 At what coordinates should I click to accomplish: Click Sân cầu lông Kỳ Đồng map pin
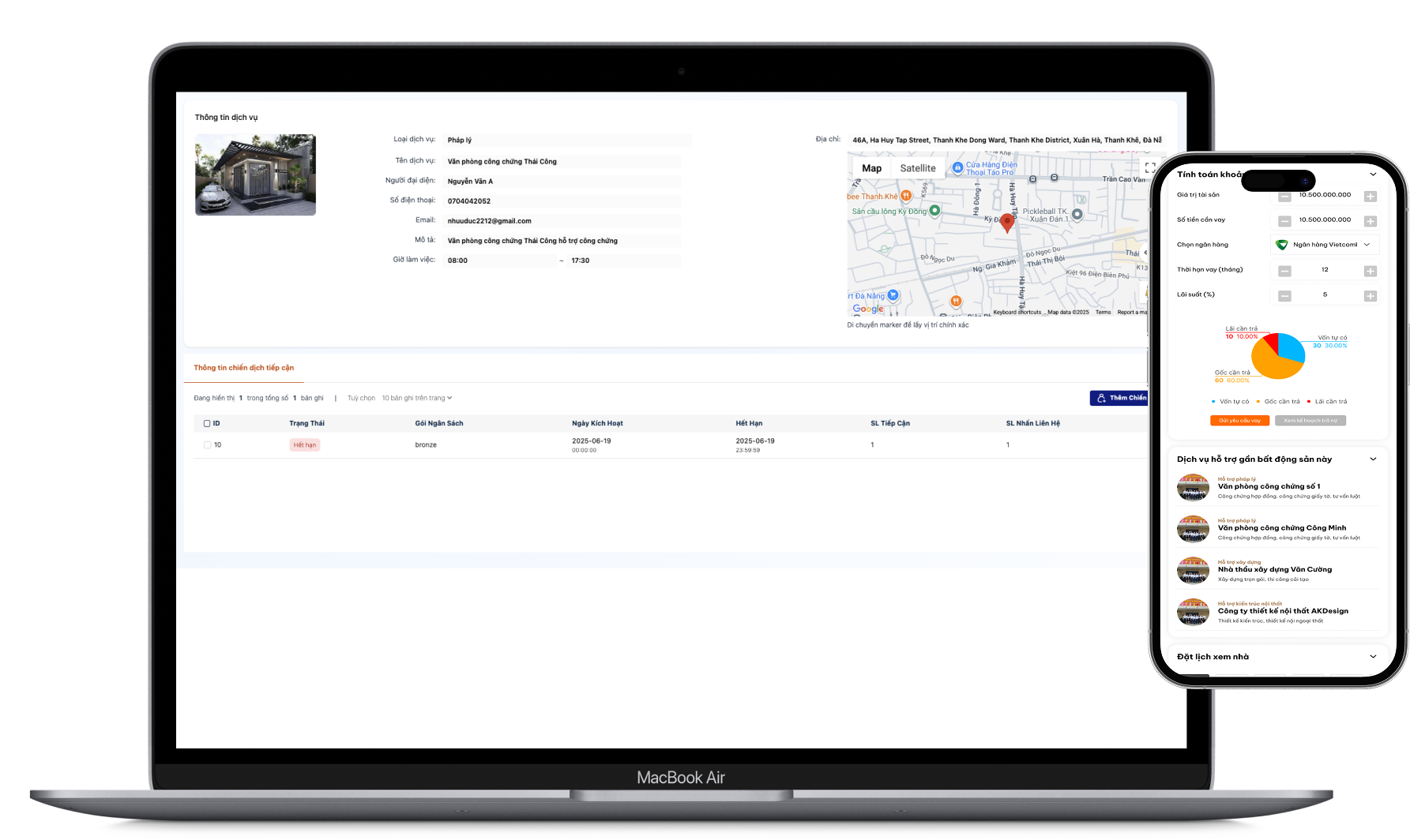coord(934,211)
